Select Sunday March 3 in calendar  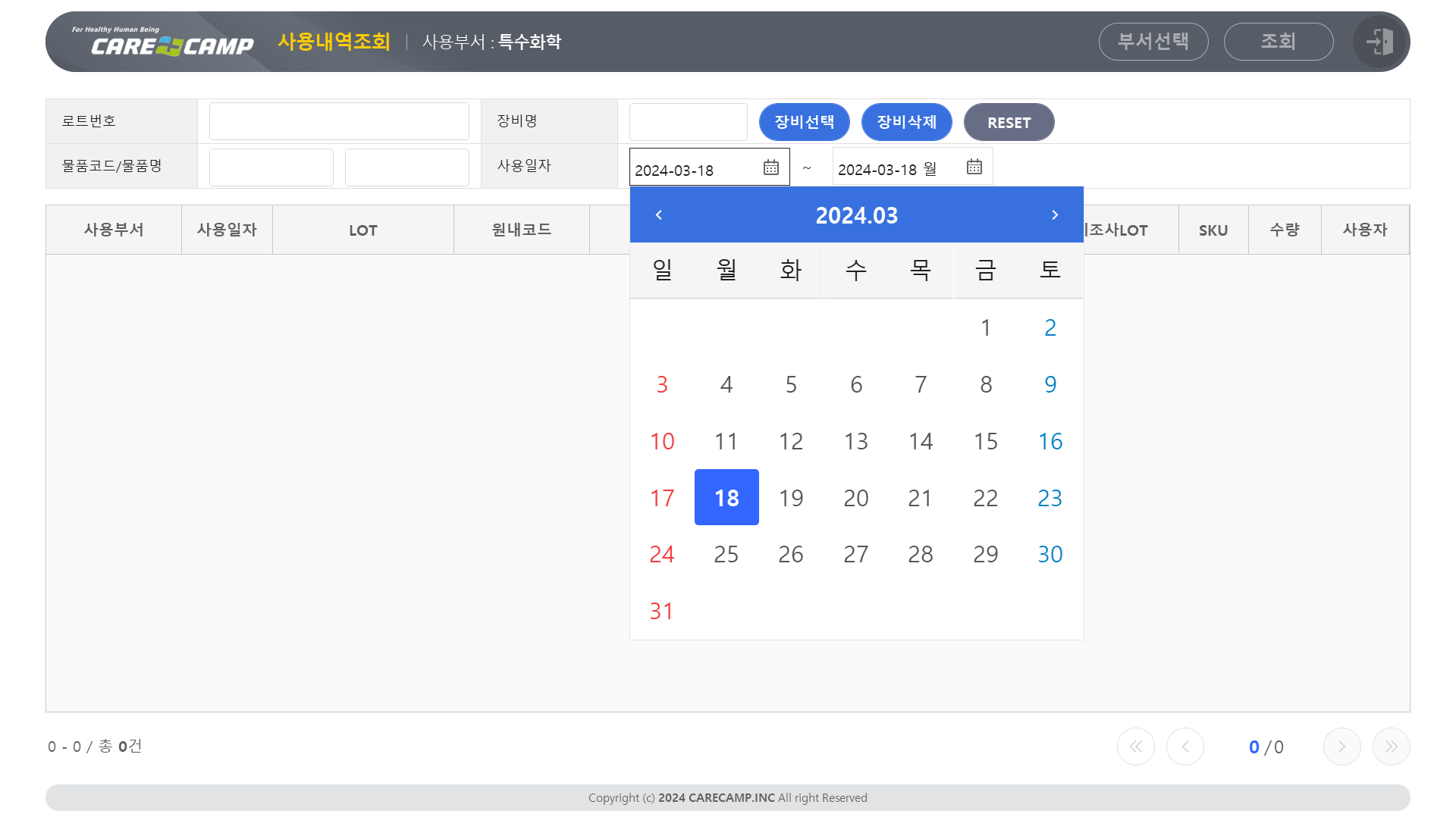[x=662, y=384]
